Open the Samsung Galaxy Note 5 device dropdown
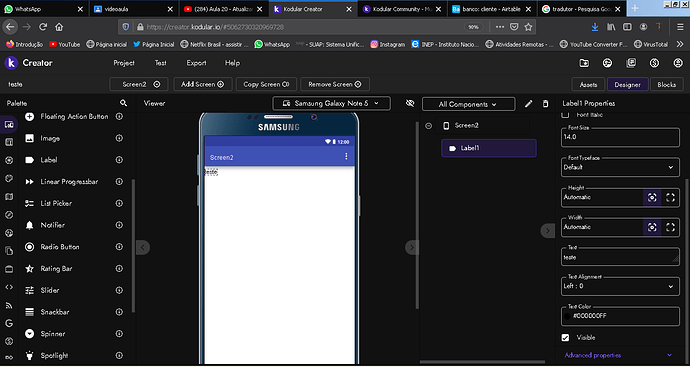The height and width of the screenshot is (367, 690). pos(331,103)
